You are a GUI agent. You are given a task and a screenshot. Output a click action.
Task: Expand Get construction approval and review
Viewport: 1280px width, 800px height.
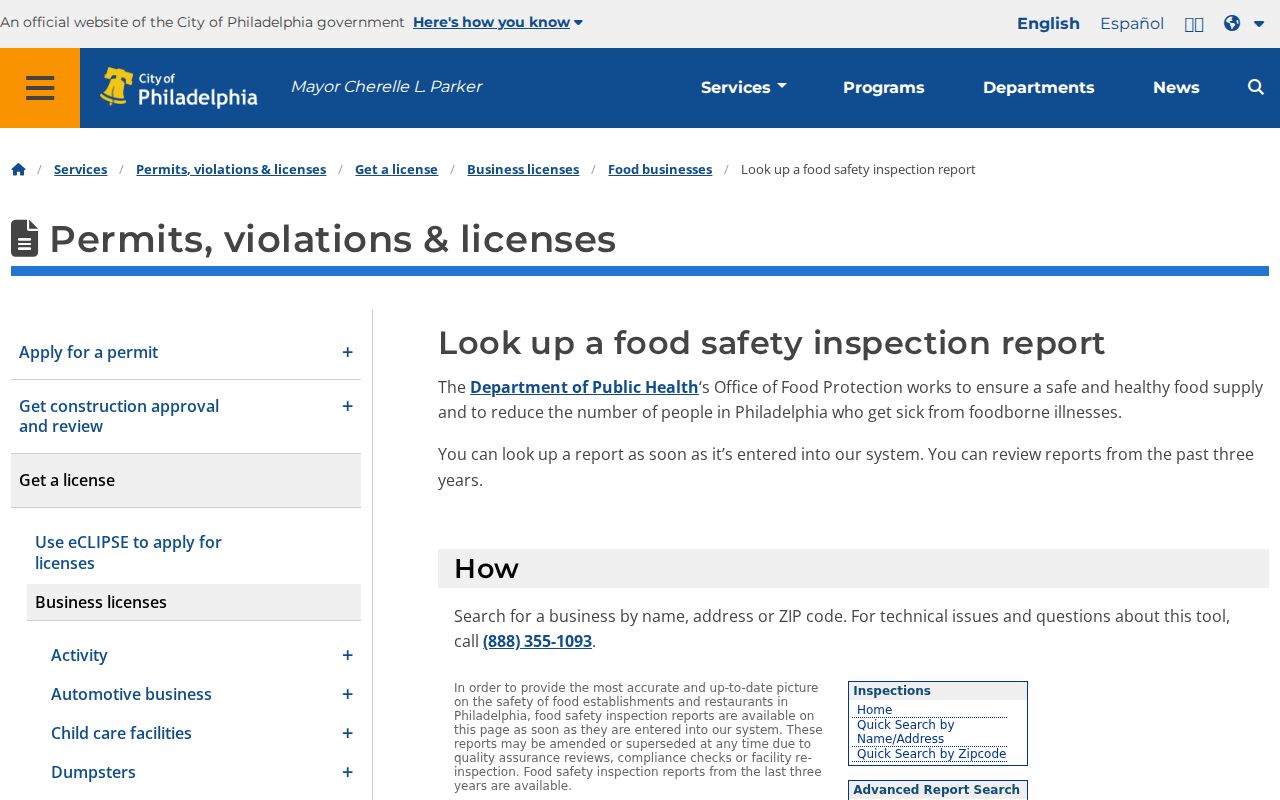point(347,406)
